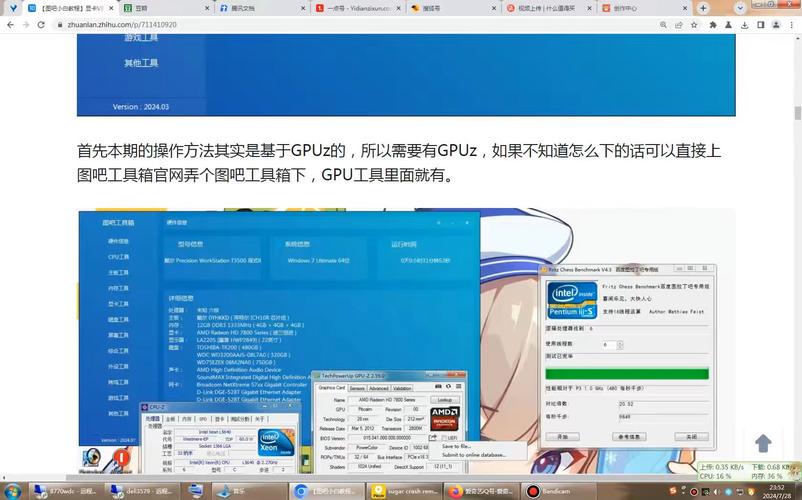802x500 pixels.
Task: Open the blue toolbox image with Version 2024.03
Action: 406,75
